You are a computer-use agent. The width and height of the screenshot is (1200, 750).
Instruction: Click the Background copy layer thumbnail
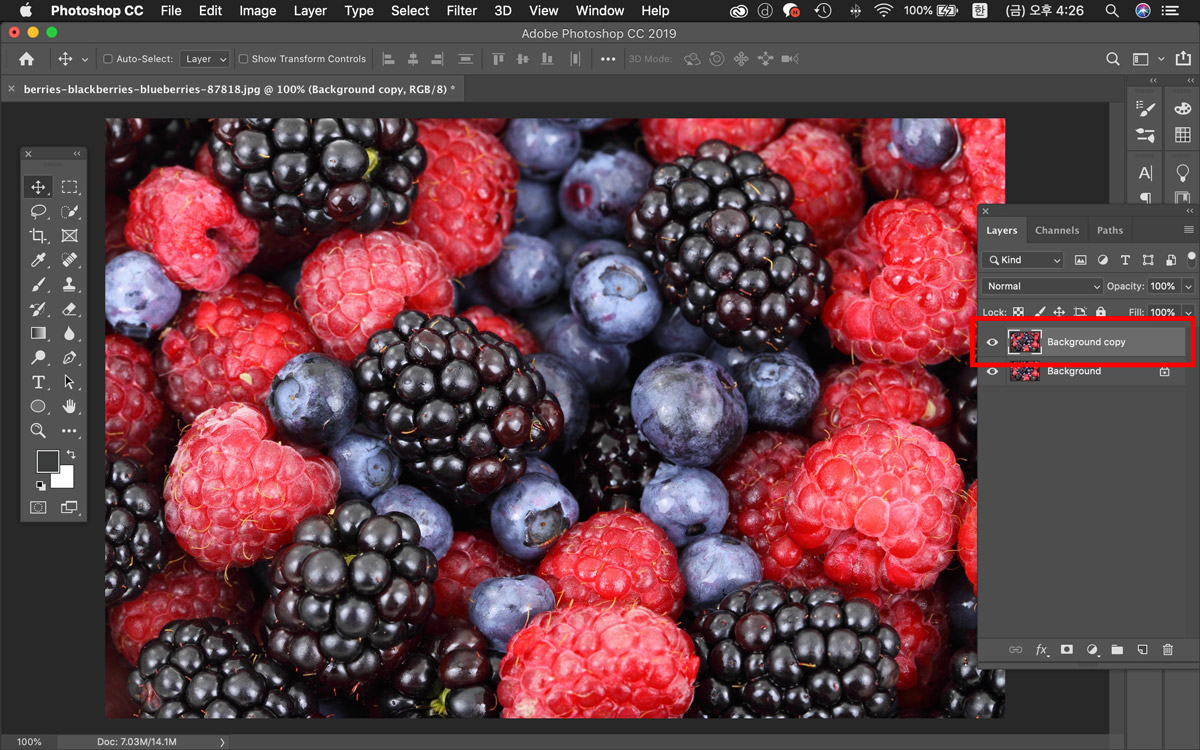1024,342
